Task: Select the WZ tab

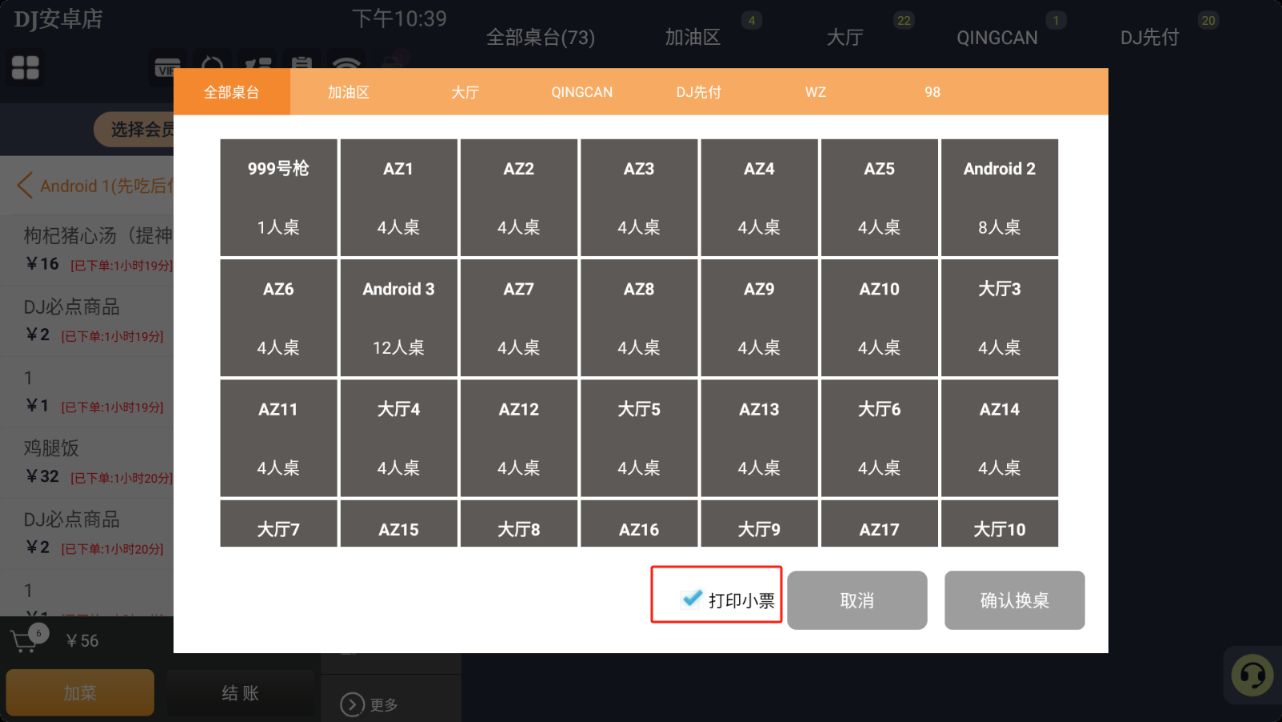Action: (816, 92)
